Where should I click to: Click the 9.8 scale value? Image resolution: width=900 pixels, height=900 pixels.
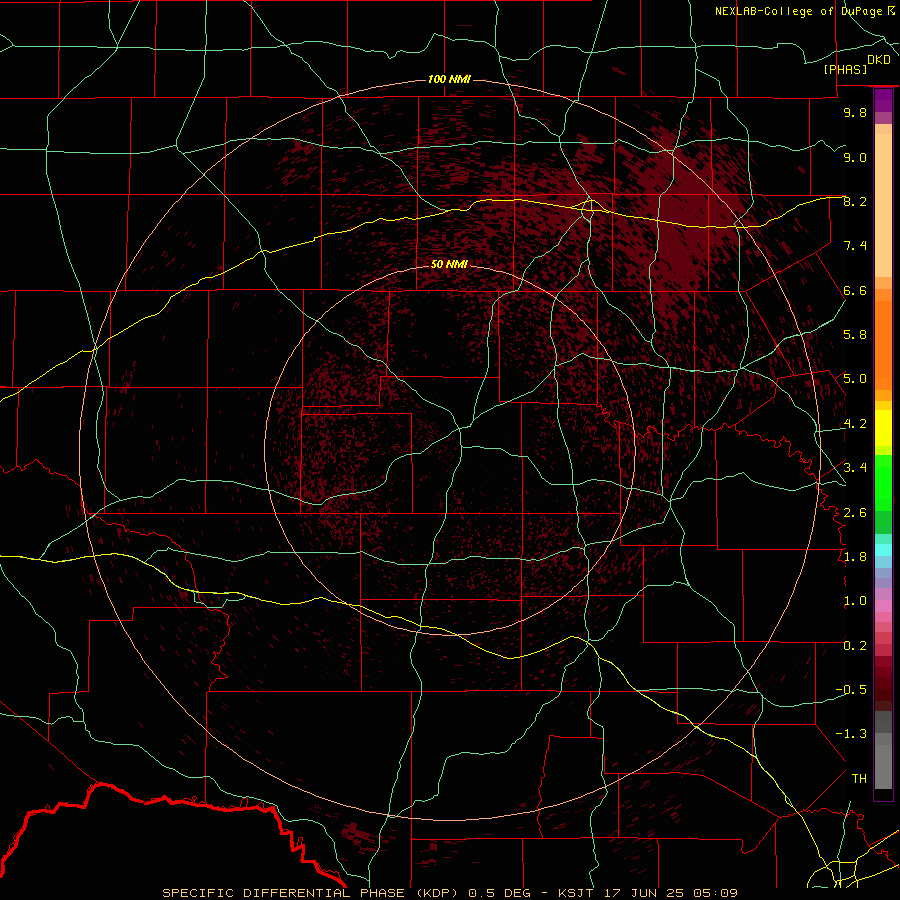(855, 112)
